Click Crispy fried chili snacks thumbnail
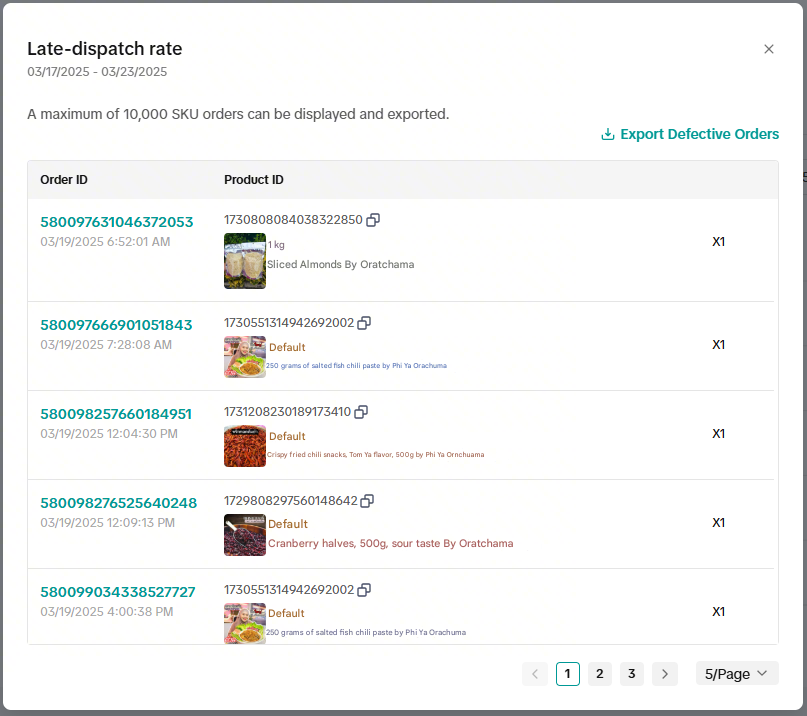807x716 pixels. (244, 446)
